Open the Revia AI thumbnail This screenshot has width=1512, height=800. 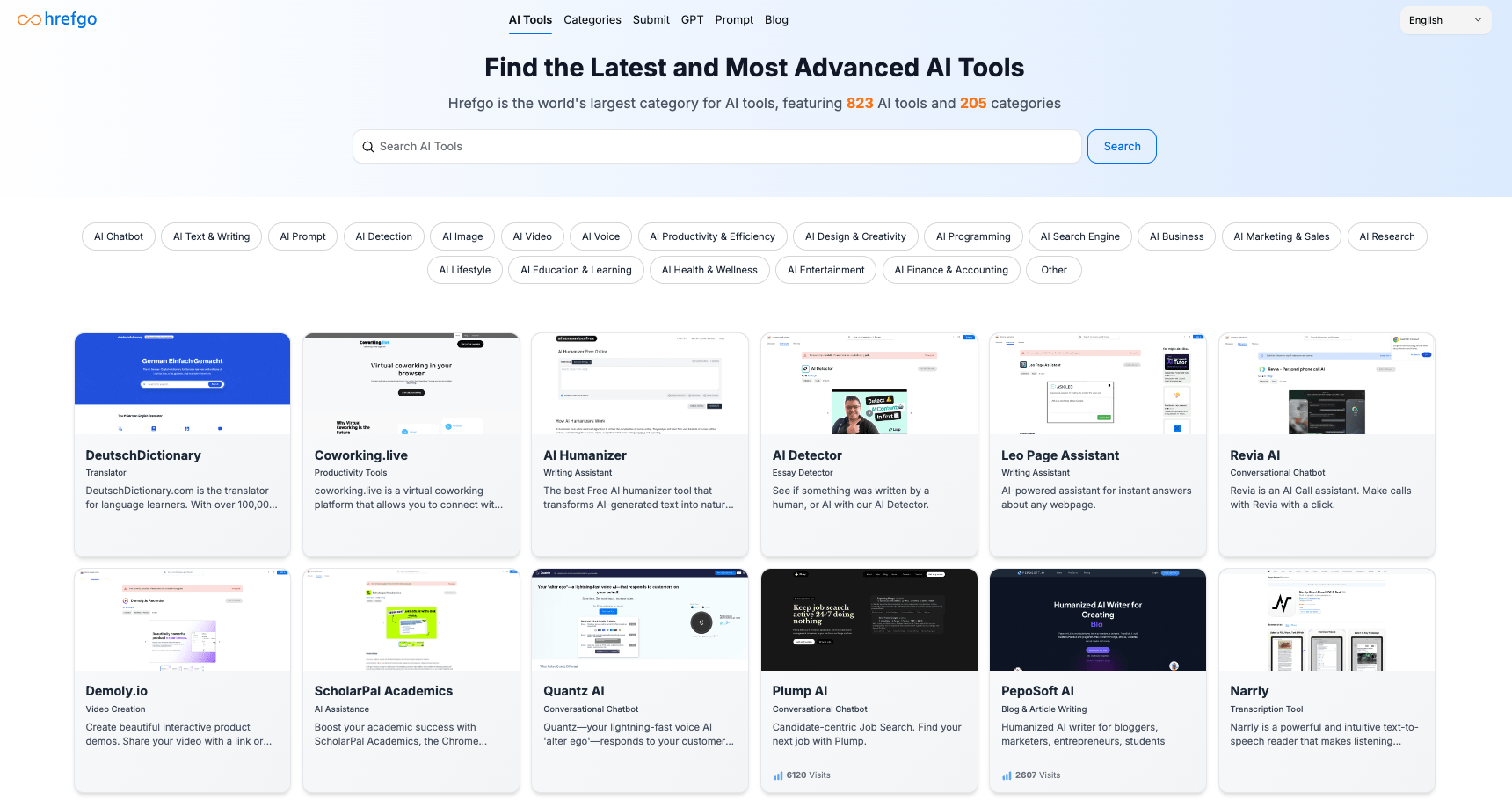click(1327, 383)
